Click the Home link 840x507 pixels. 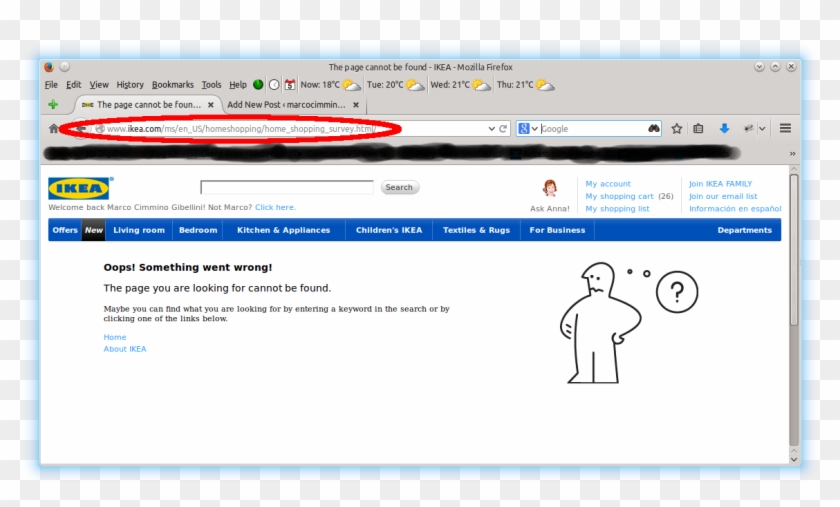pyautogui.click(x=115, y=337)
